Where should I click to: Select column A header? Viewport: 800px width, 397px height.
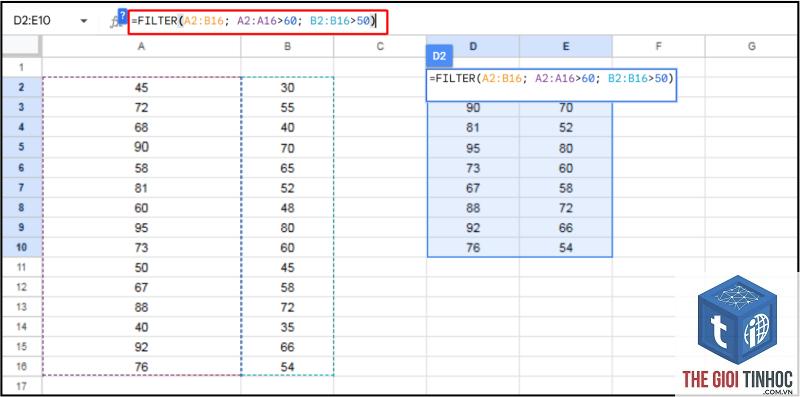tap(141, 46)
